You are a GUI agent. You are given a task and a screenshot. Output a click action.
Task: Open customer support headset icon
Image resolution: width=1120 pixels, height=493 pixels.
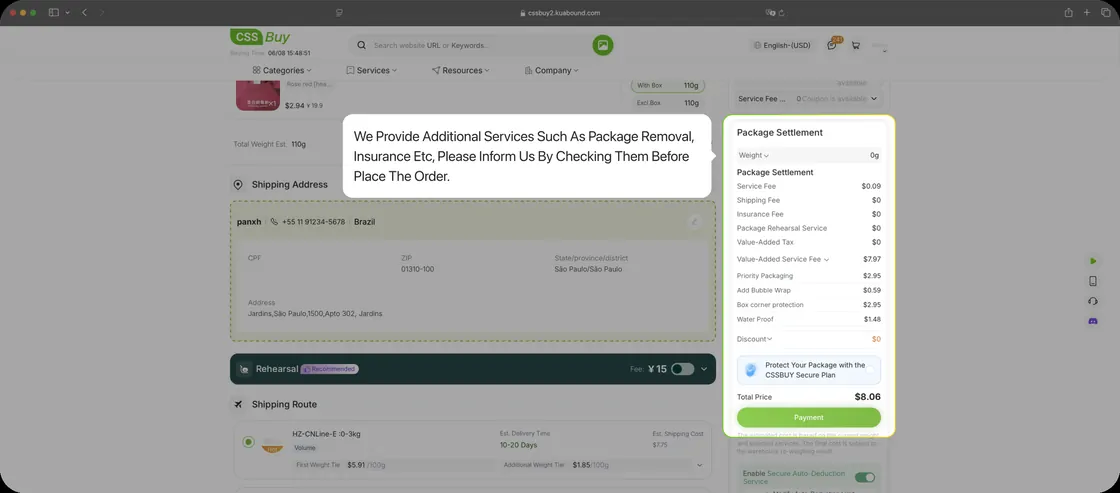[x=1093, y=301]
